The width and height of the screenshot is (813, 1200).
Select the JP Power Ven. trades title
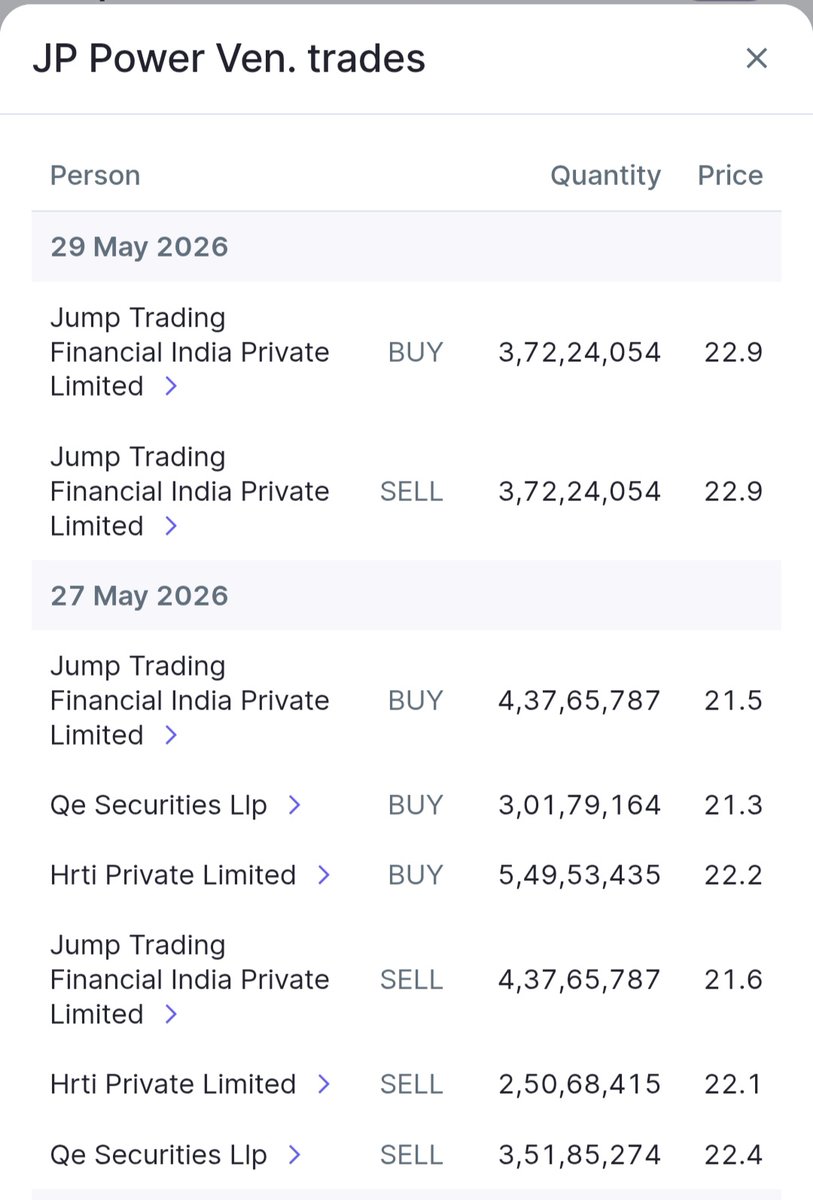229,59
